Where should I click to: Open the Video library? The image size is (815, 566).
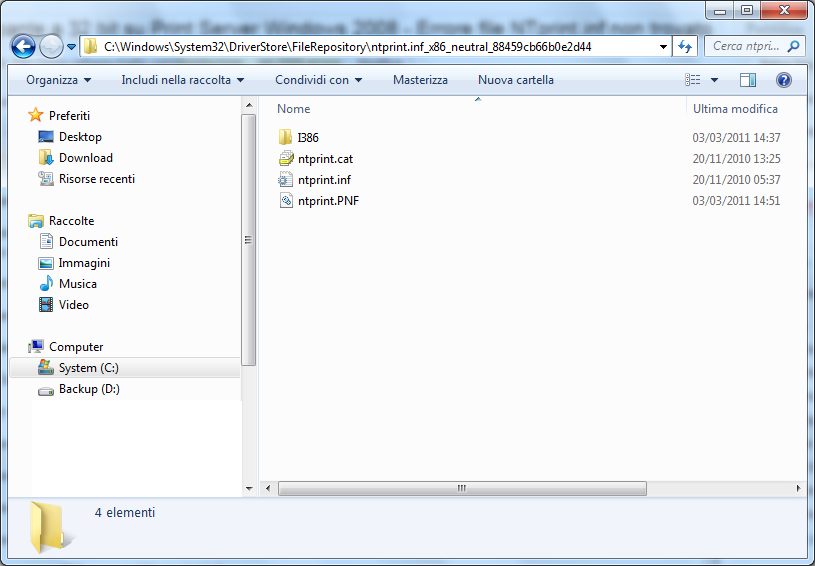(x=74, y=305)
